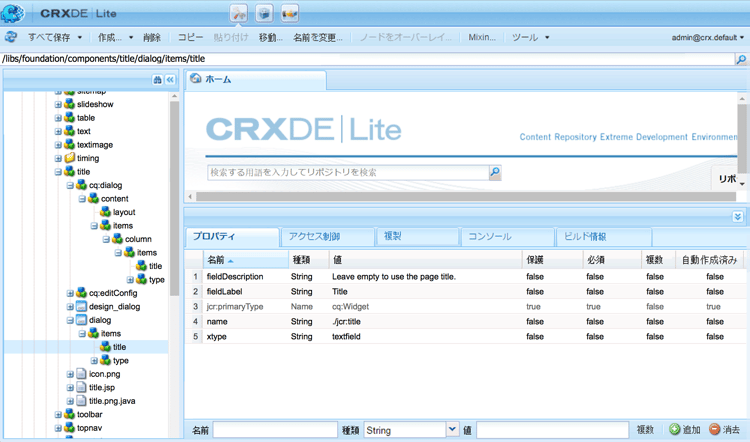Select the selected title node under dialog items
This screenshot has height=442, width=750.
(119, 347)
